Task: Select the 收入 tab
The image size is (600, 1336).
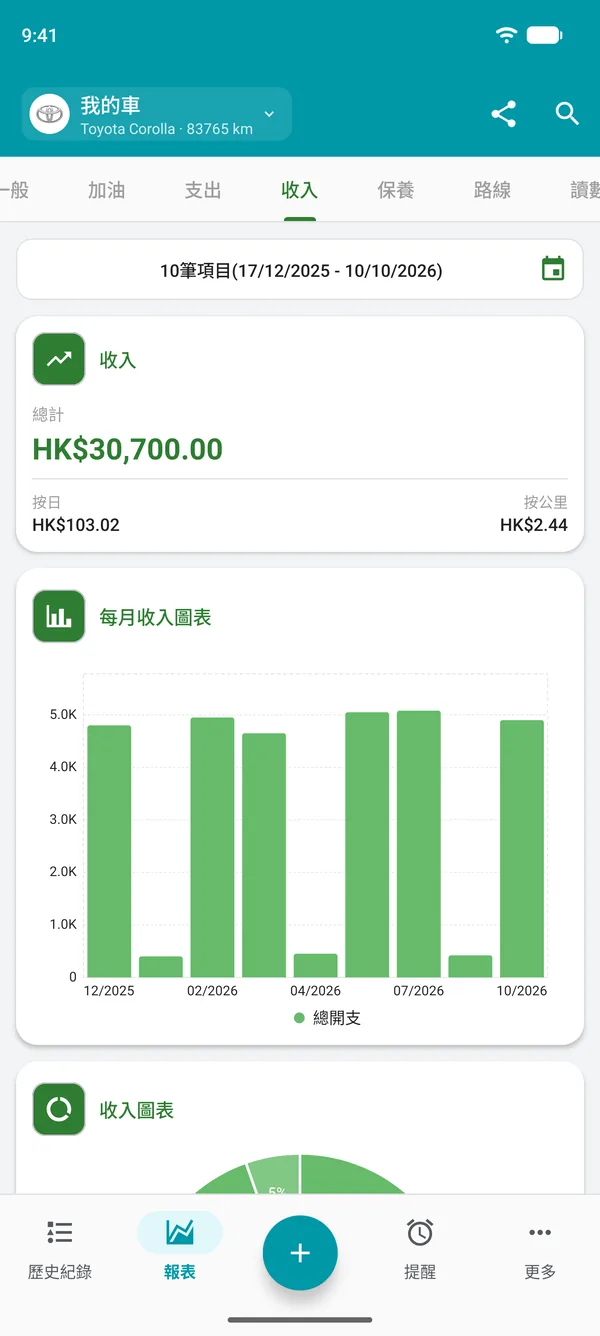Action: [299, 190]
